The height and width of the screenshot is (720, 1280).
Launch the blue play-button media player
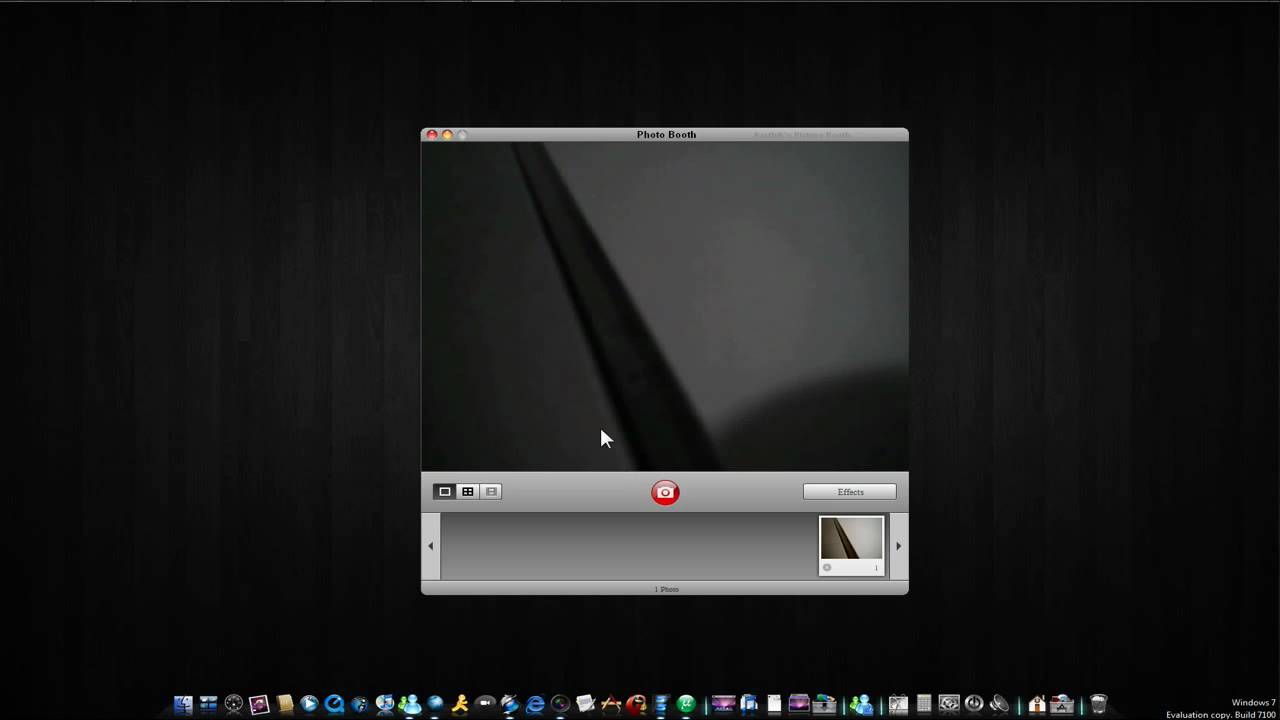click(309, 704)
